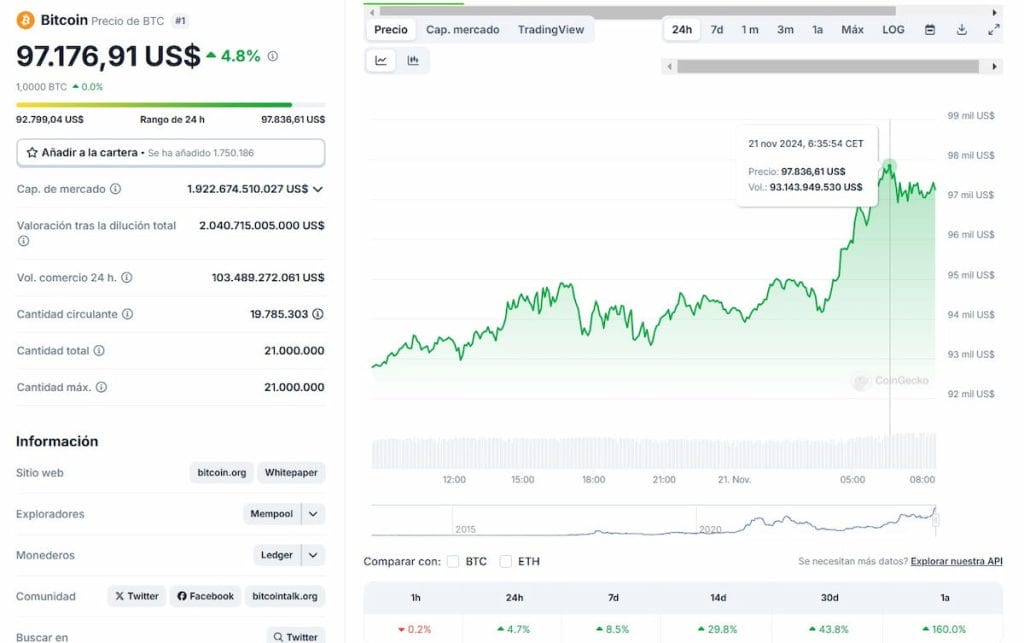Select 24h time range
The image size is (1024, 643).
coord(682,29)
